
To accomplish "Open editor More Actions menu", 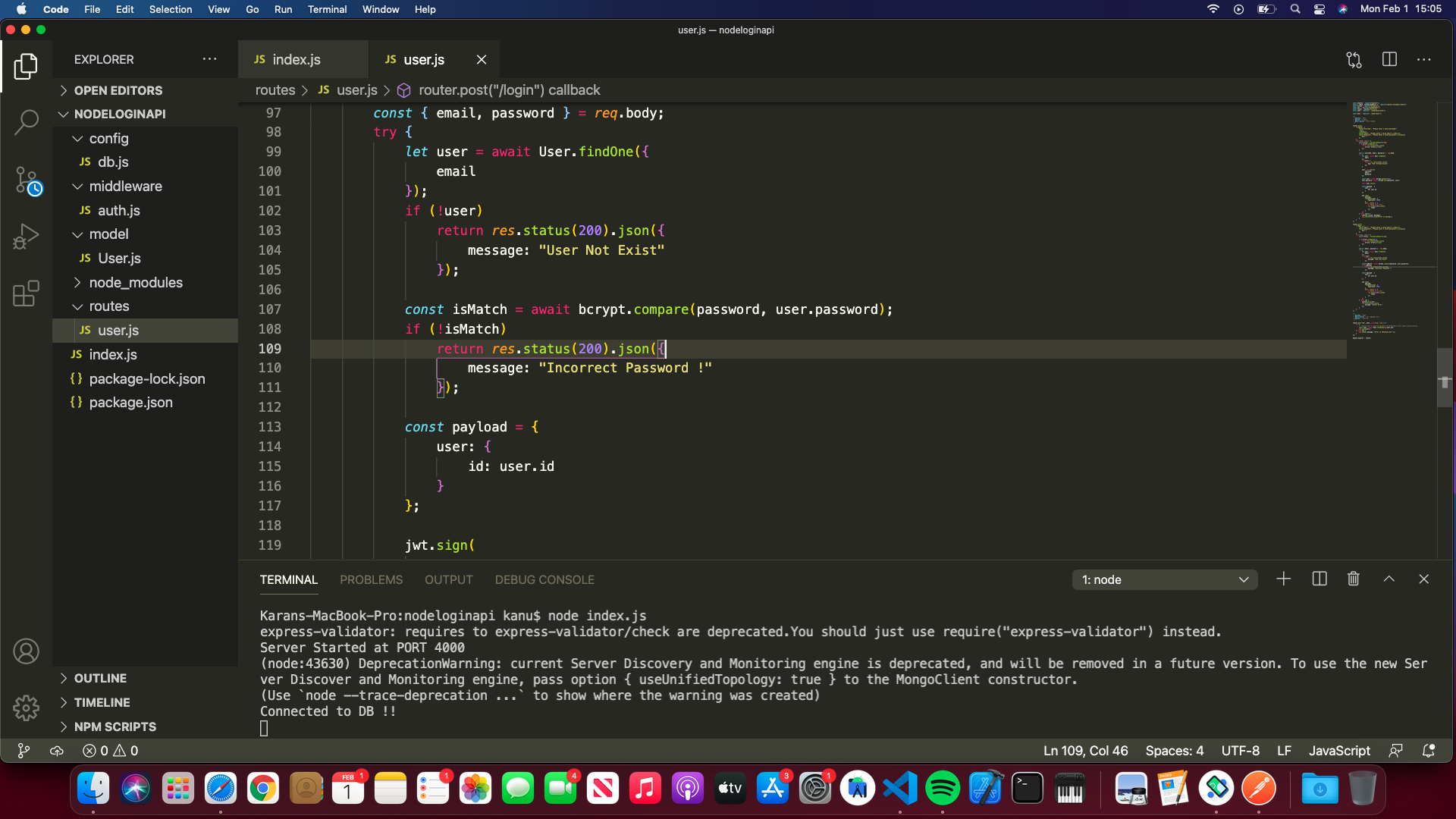I will point(1424,59).
